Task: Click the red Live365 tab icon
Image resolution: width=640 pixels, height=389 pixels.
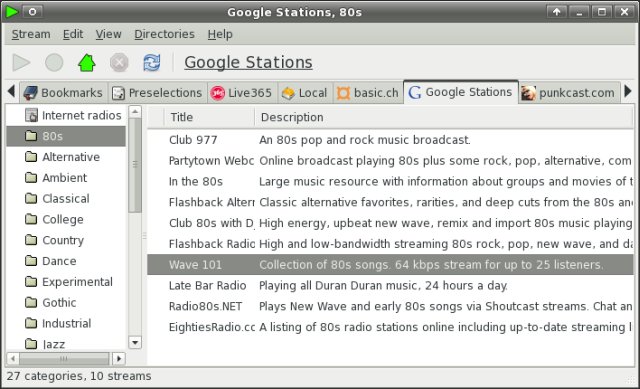Action: (x=218, y=93)
